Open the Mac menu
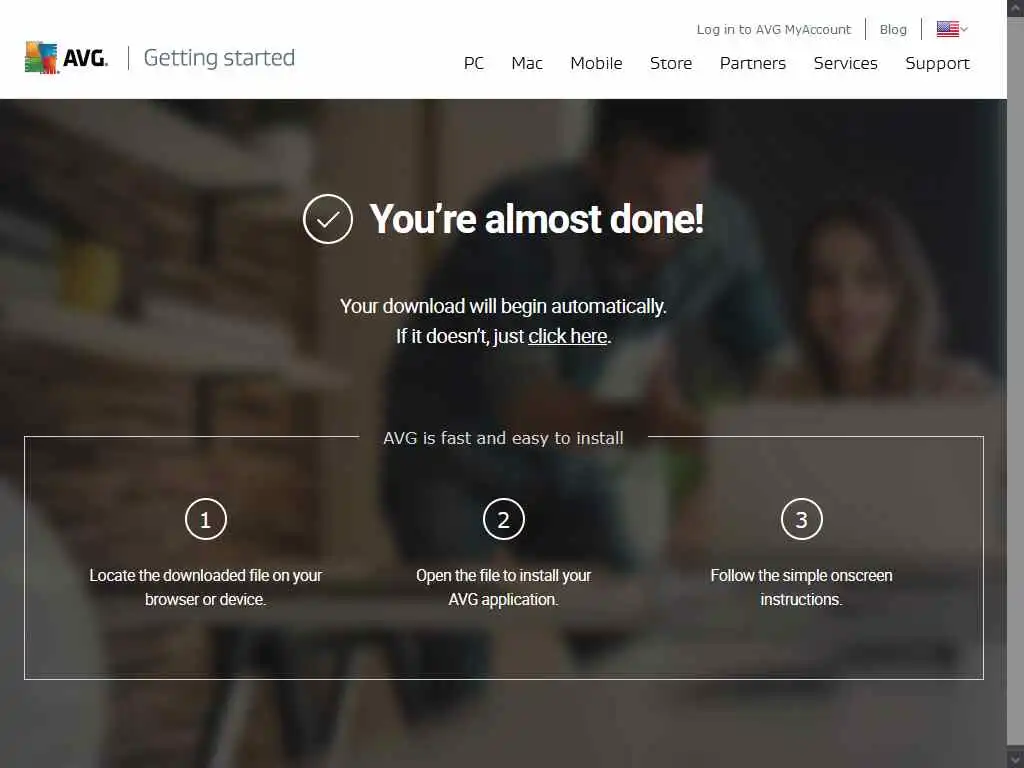Viewport: 1024px width, 768px height. pos(527,63)
